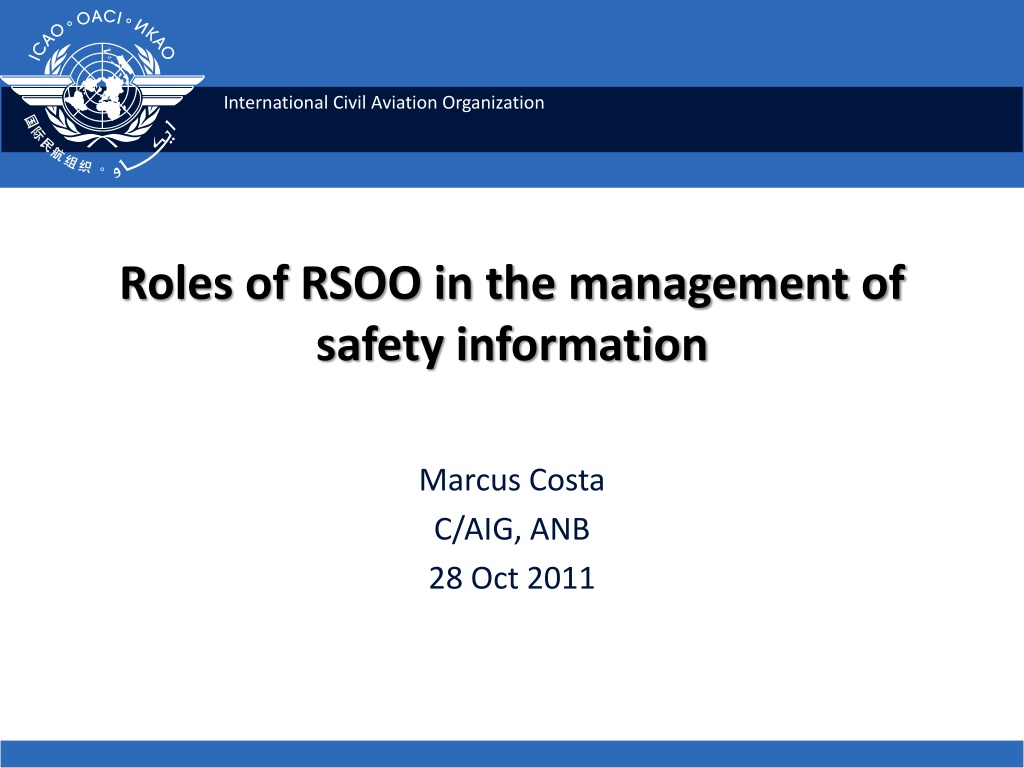Select the 'OACI' lettering atop the emblem
This screenshot has height=768, width=1024.
pyautogui.click(x=99, y=18)
